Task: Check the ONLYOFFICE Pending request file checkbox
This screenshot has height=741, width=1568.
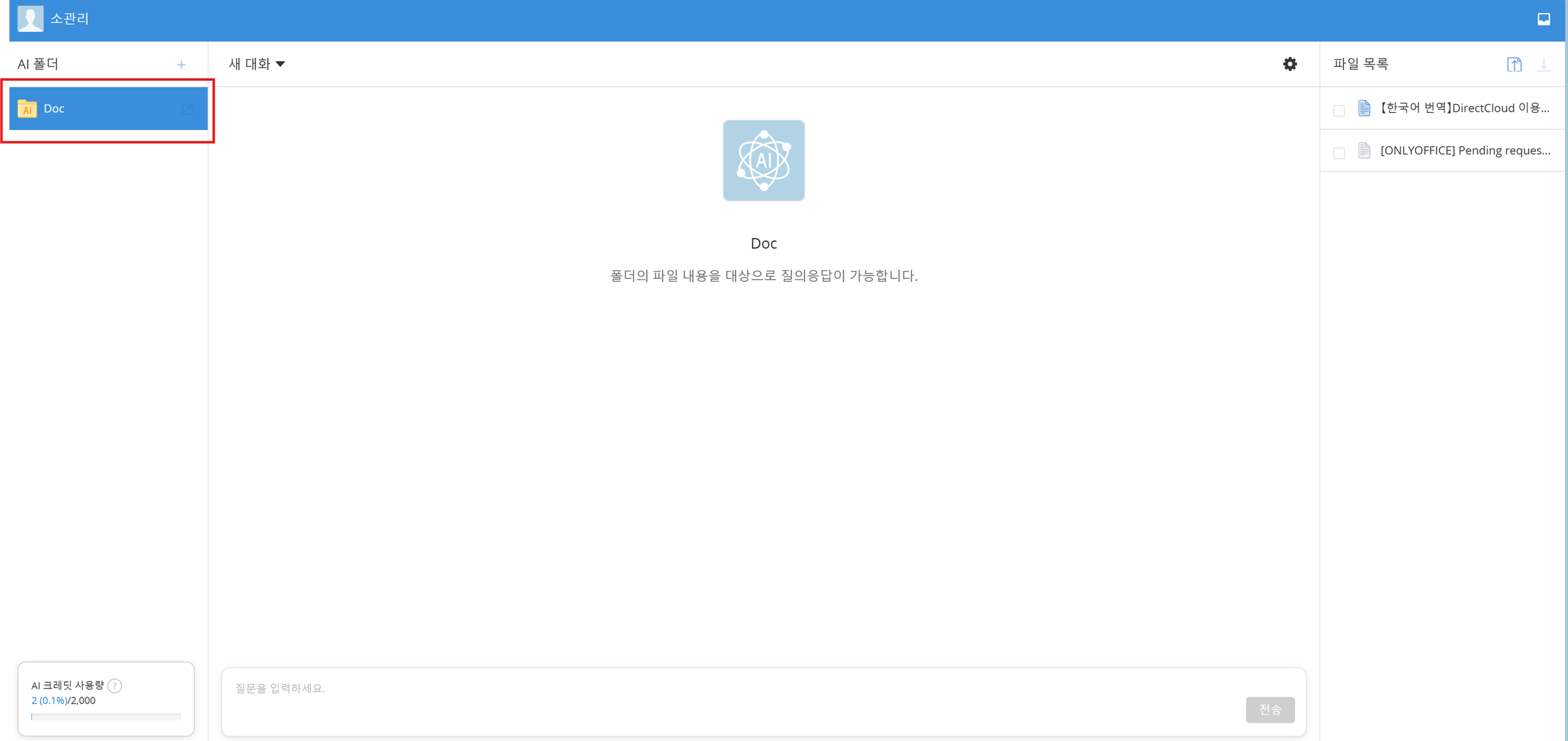Action: coord(1339,152)
